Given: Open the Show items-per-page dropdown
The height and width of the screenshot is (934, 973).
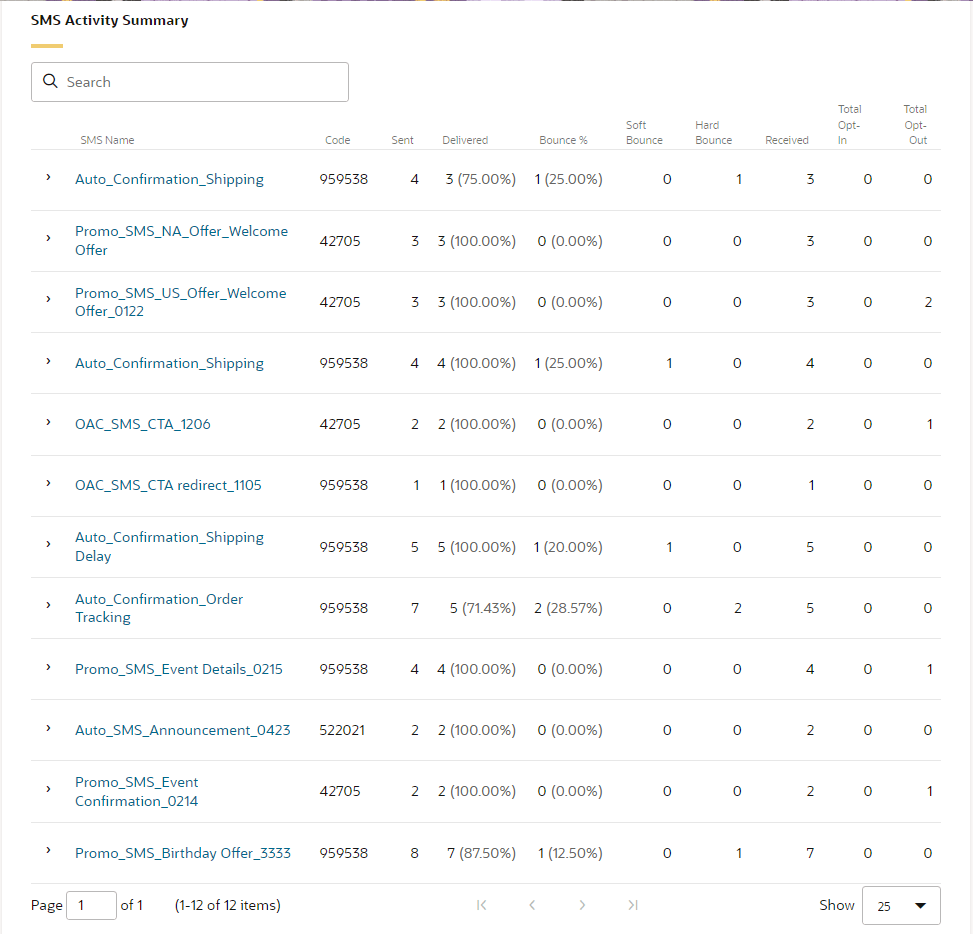Looking at the screenshot, I should coord(900,905).
